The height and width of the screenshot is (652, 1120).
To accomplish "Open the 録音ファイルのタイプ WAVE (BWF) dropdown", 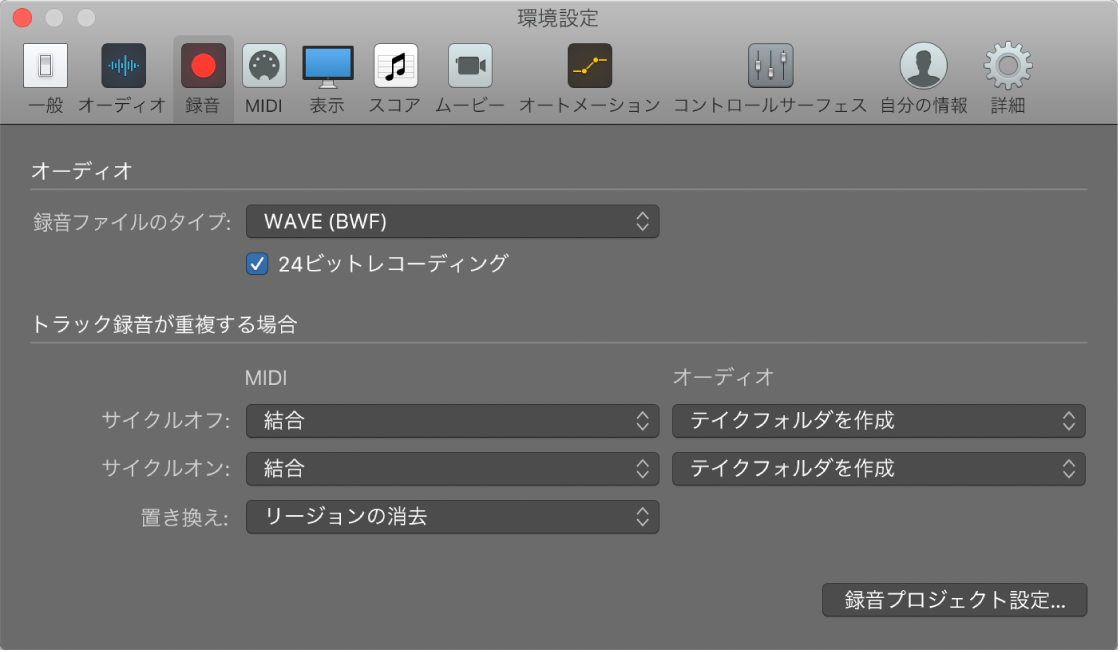I will pyautogui.click(x=452, y=221).
